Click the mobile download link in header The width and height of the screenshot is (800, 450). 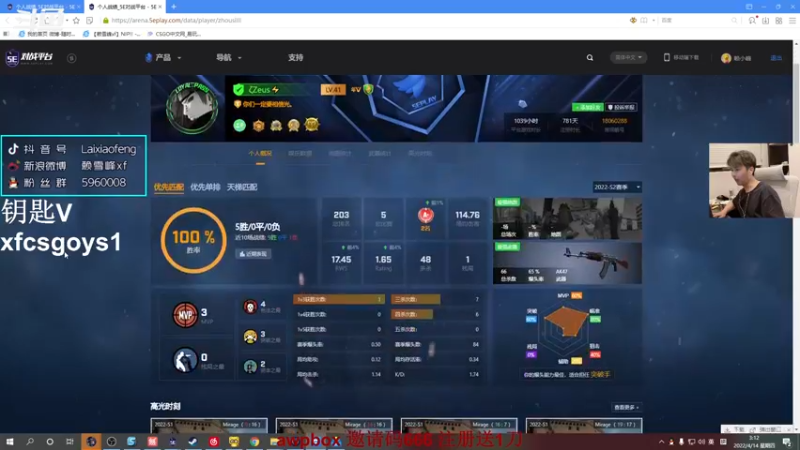tap(681, 58)
